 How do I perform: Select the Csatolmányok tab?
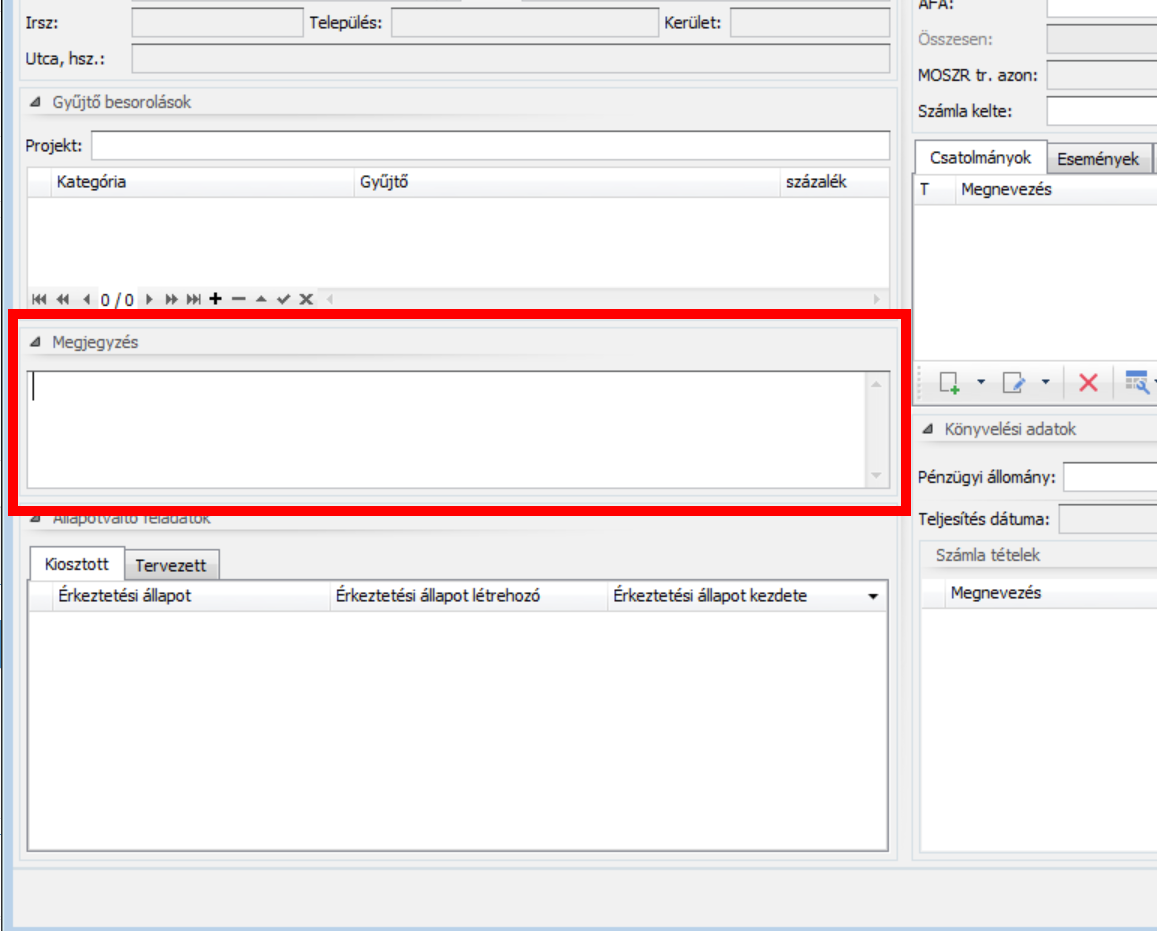click(x=980, y=158)
